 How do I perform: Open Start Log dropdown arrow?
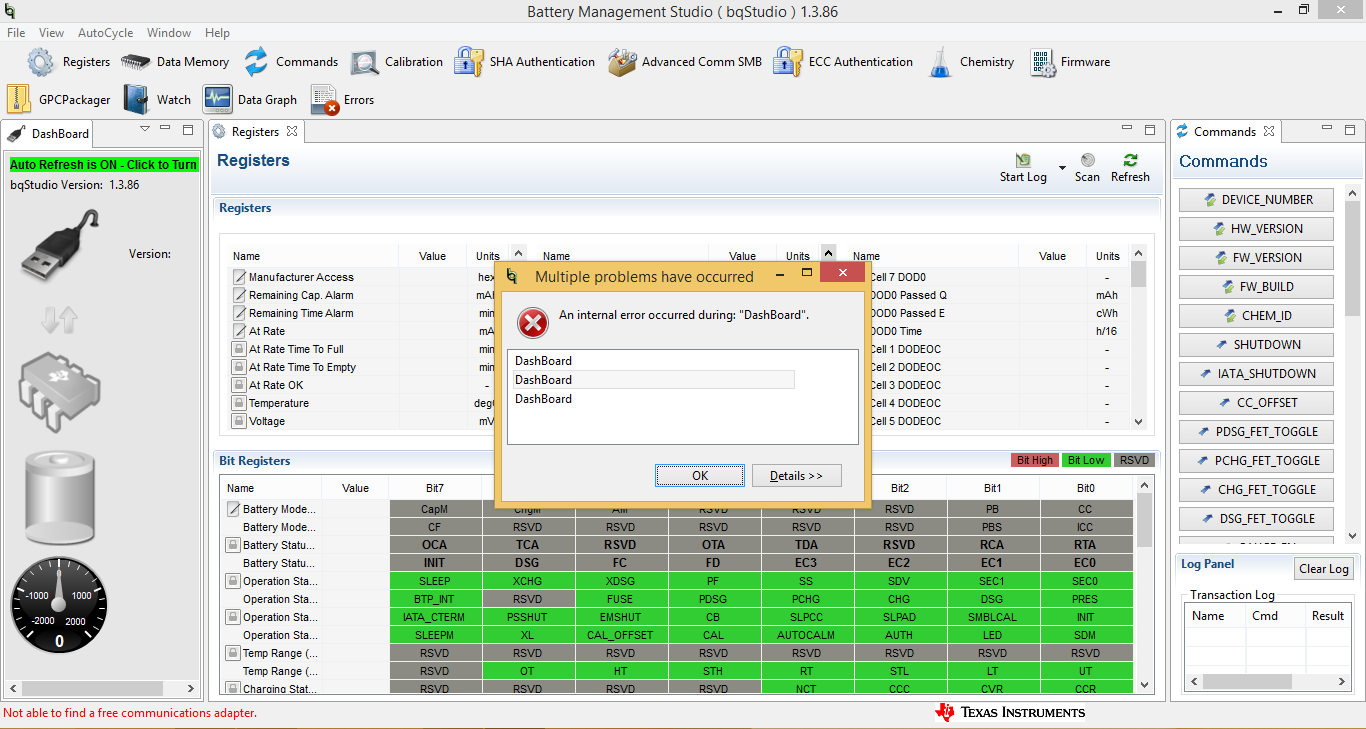[1061, 166]
